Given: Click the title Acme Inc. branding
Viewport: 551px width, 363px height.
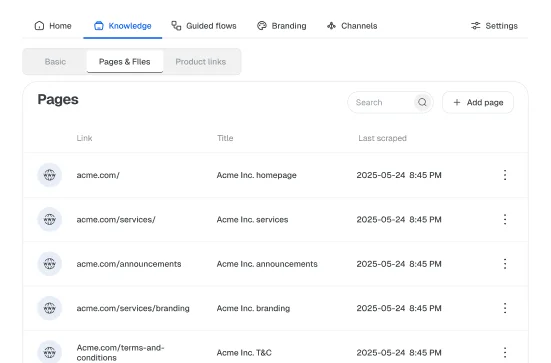Looking at the screenshot, I should [253, 308].
